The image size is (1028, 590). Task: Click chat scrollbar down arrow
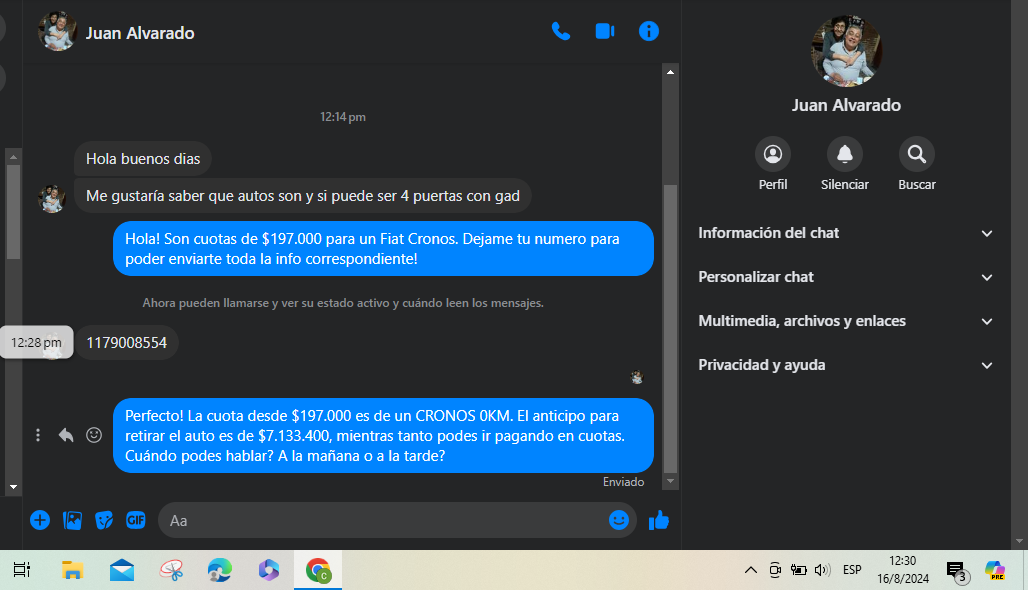point(670,481)
